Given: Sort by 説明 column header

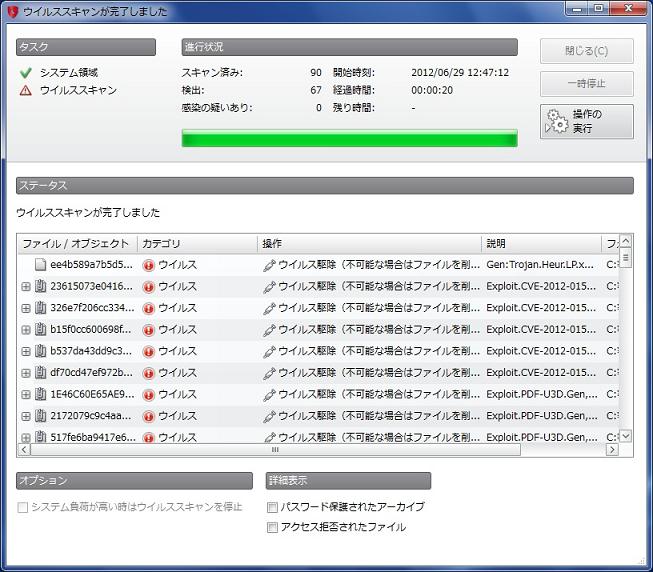Looking at the screenshot, I should tap(542, 244).
